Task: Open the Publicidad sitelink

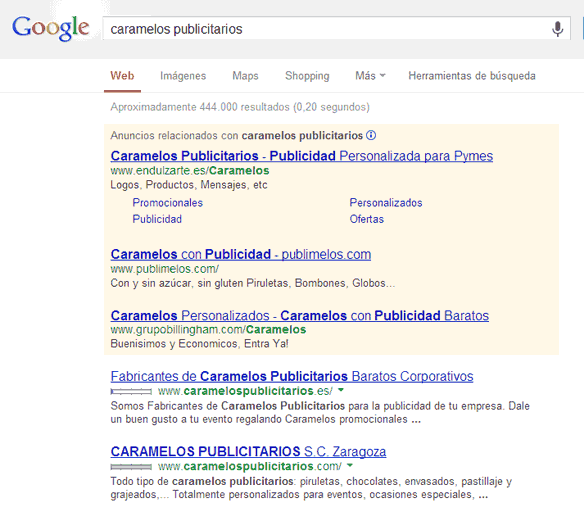Action: click(x=157, y=219)
